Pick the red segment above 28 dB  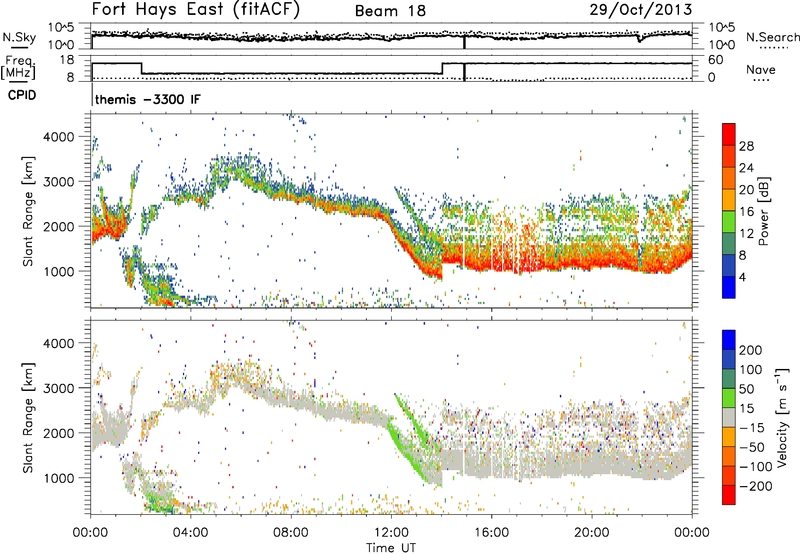(729, 134)
